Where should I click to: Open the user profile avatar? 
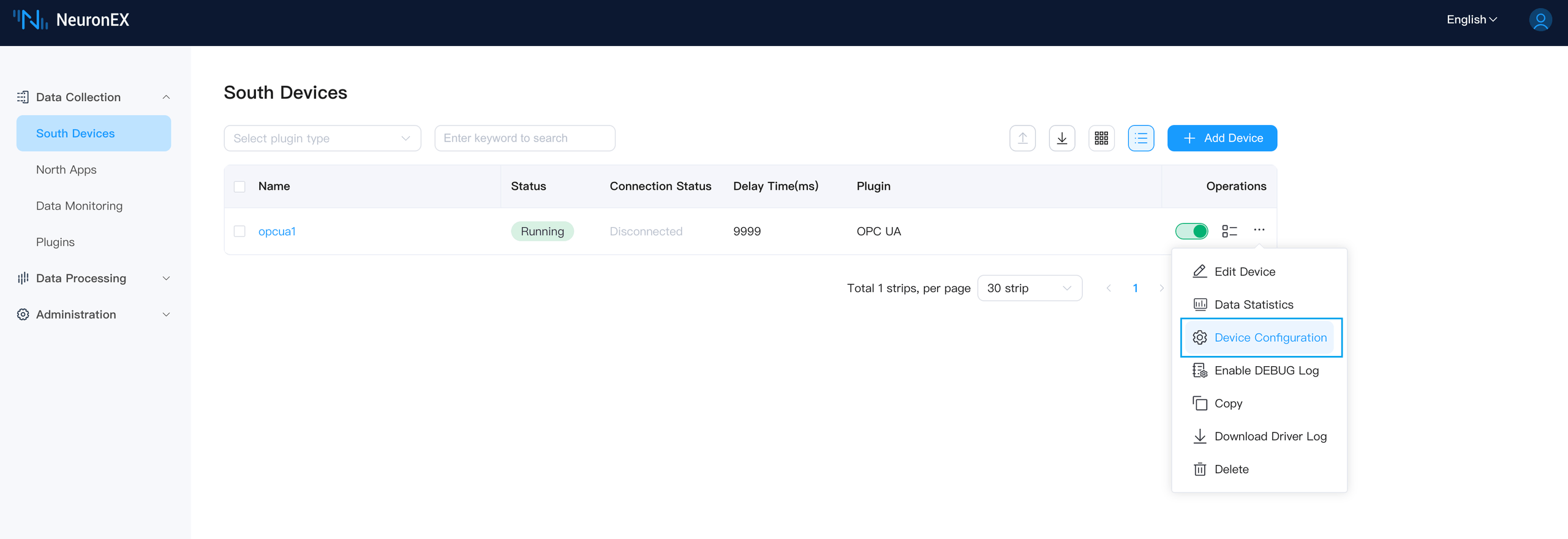point(1540,20)
